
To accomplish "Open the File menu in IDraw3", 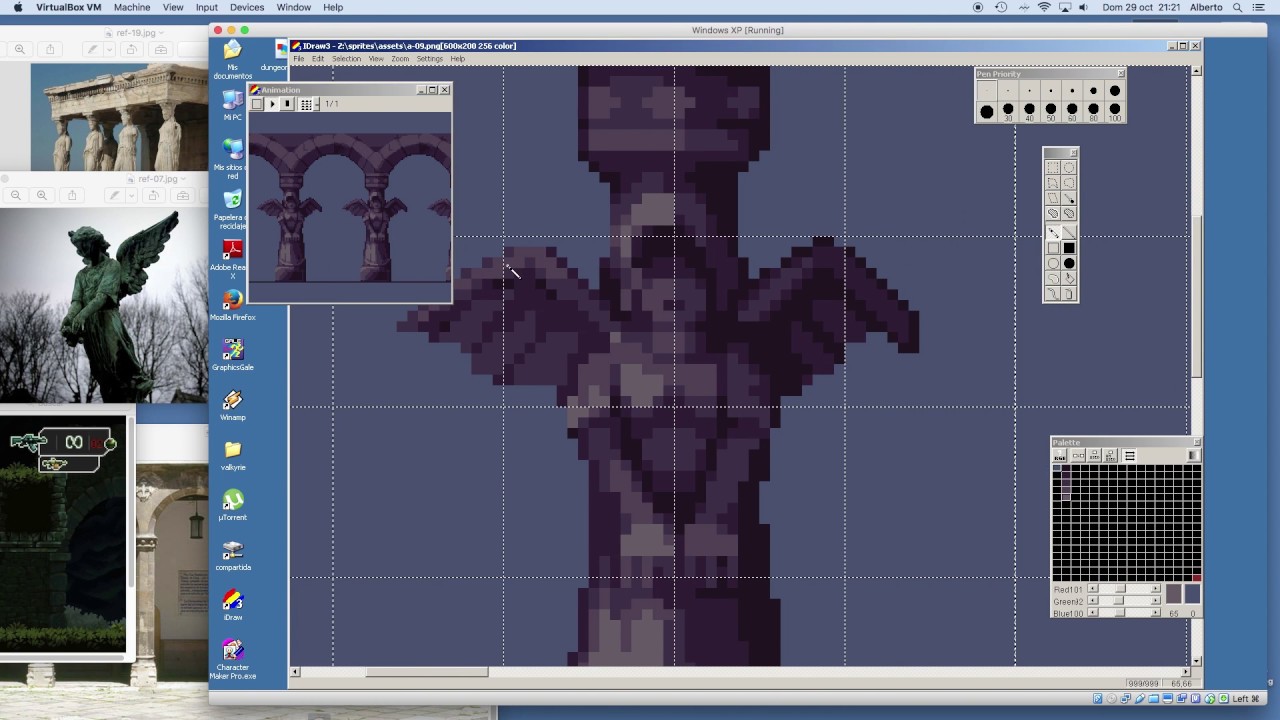I will point(298,59).
